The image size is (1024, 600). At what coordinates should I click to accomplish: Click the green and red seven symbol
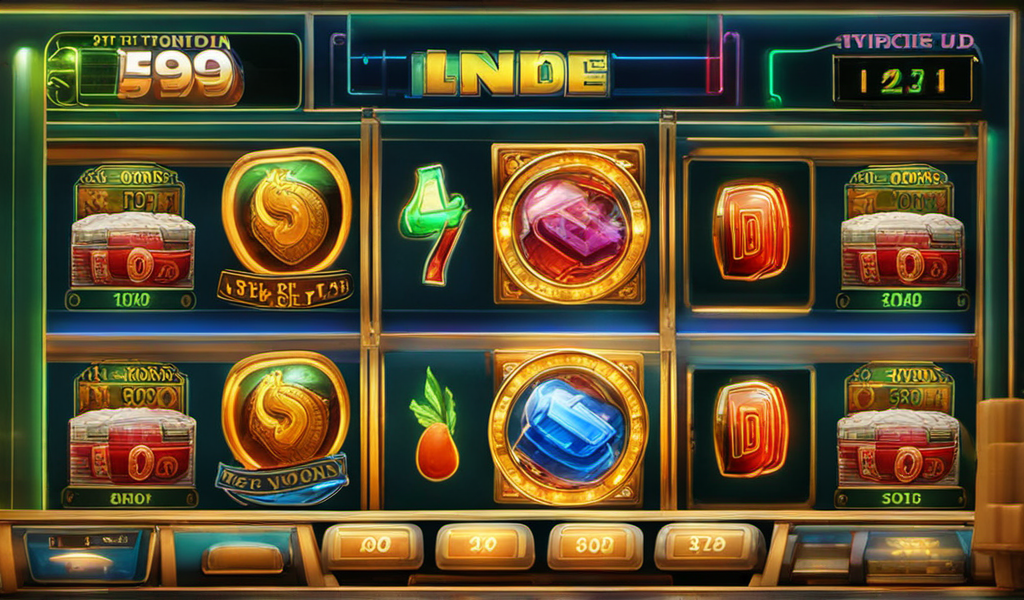tap(434, 224)
